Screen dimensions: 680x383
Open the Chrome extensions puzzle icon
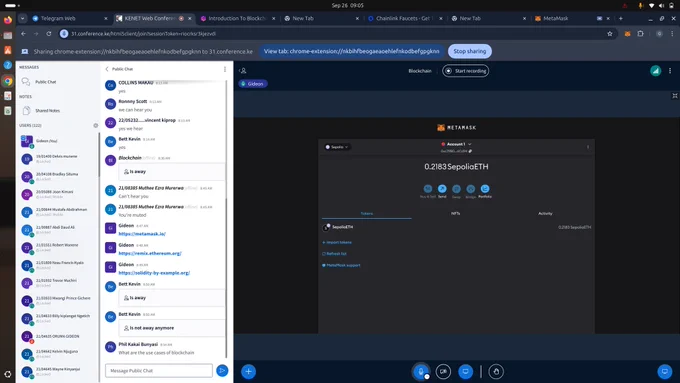641,34
